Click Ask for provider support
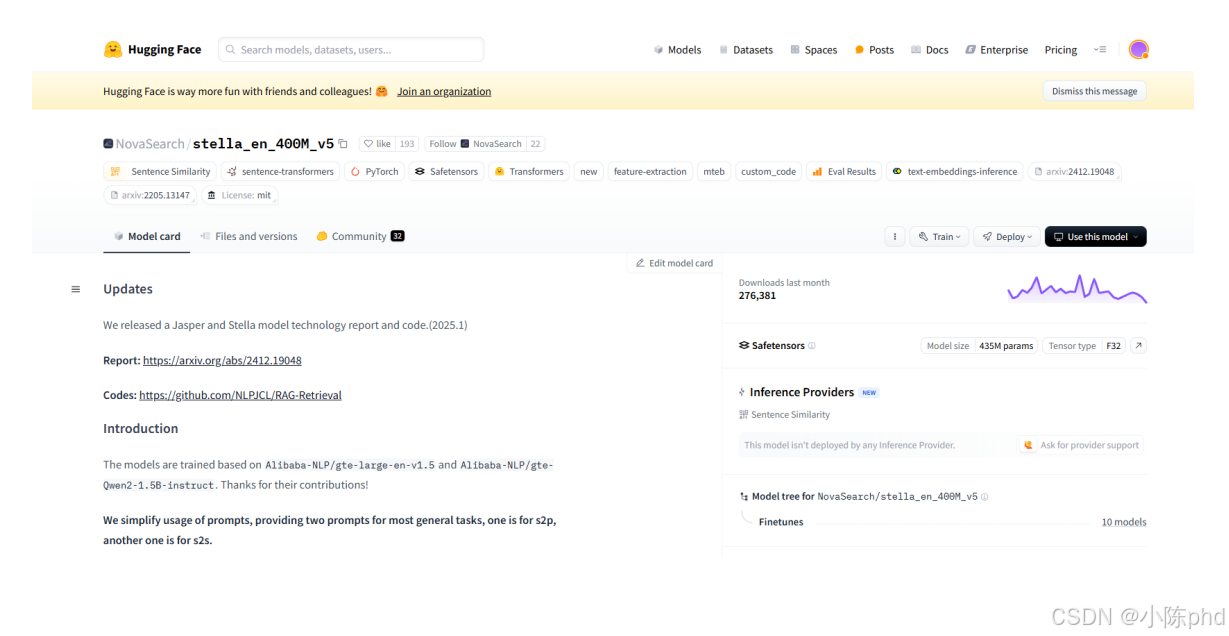This screenshot has width=1229, height=636. (x=1081, y=445)
